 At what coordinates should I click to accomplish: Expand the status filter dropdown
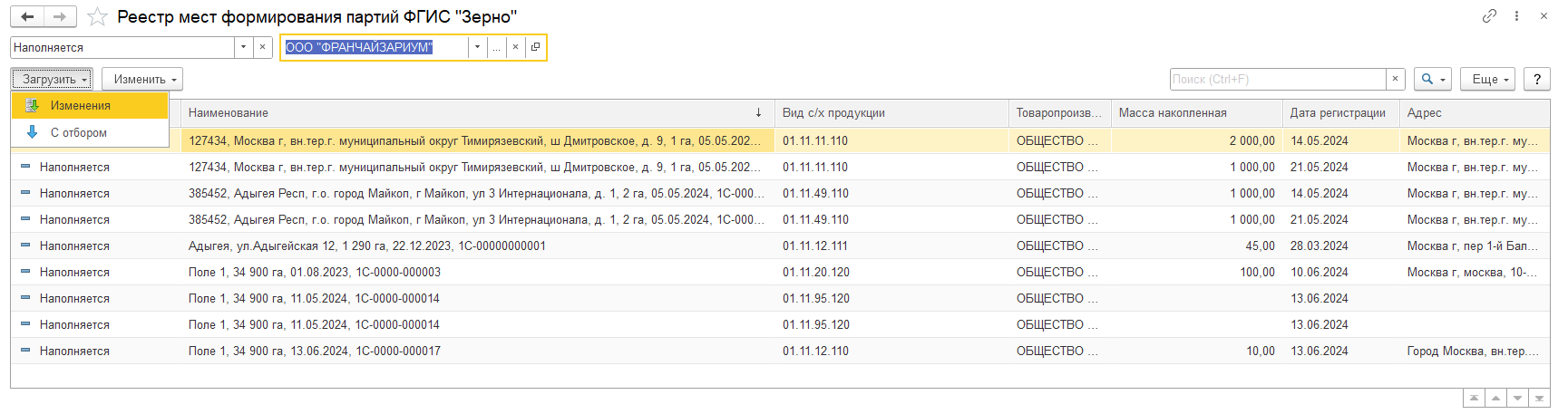pyautogui.click(x=243, y=47)
